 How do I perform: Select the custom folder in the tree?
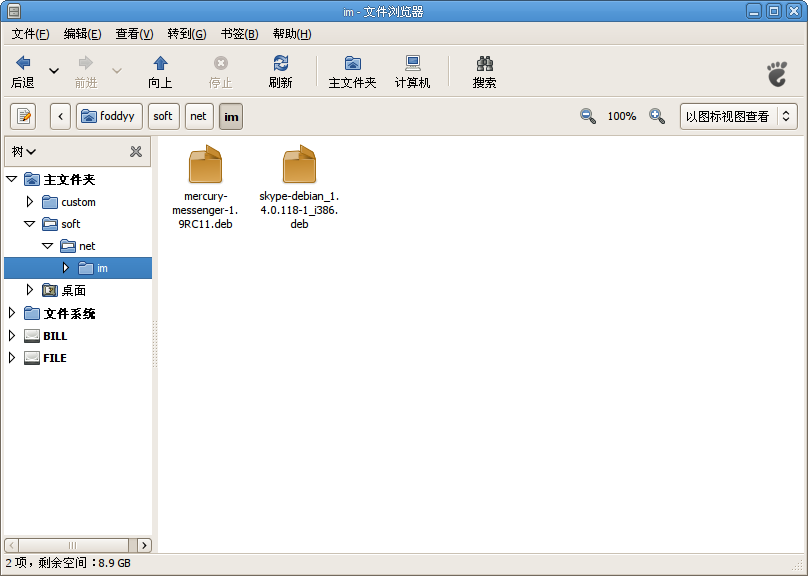(x=69, y=201)
